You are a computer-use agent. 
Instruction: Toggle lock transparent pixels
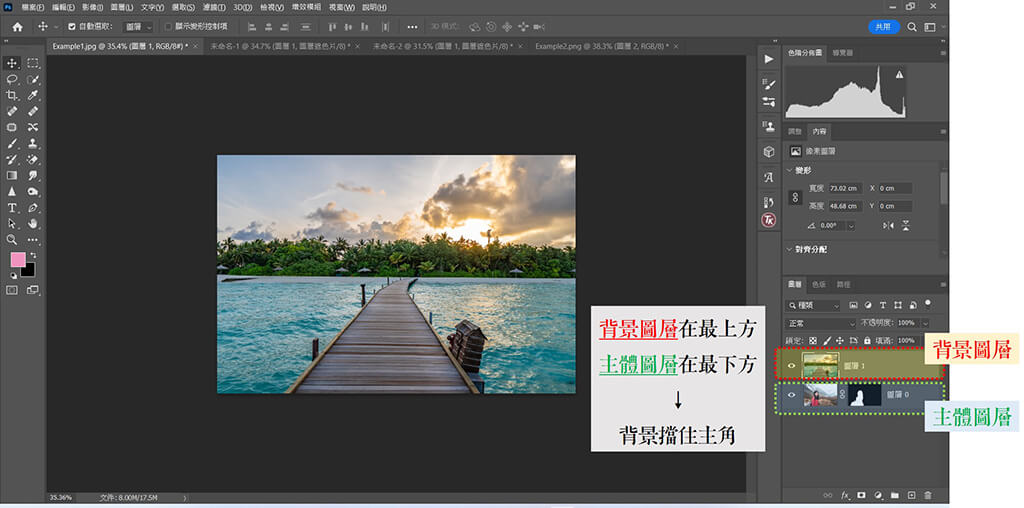(x=813, y=341)
